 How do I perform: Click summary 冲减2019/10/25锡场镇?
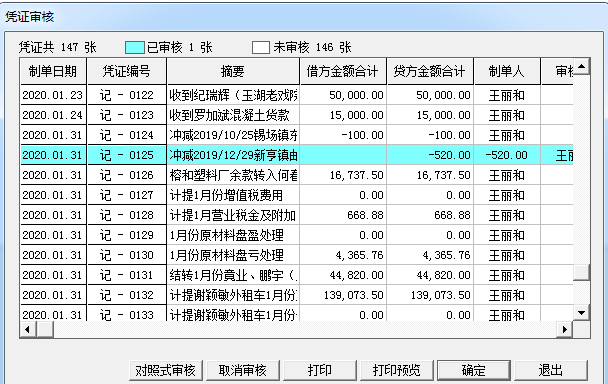233,135
